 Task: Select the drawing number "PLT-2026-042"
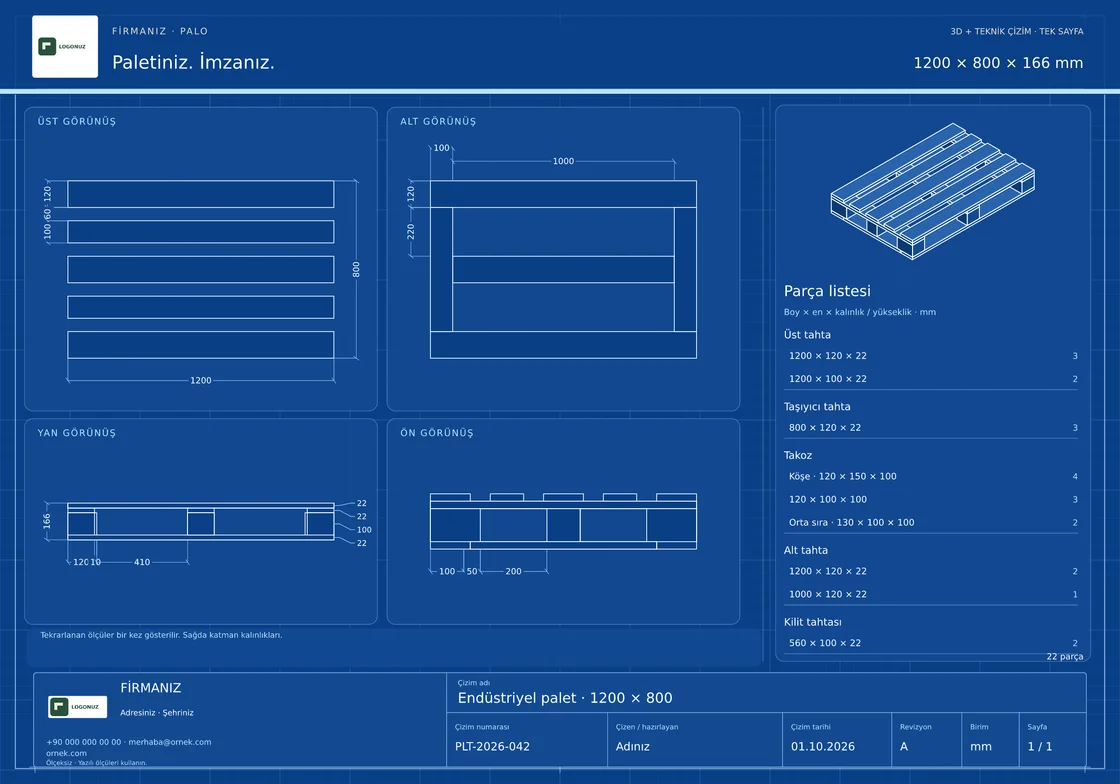click(x=492, y=747)
